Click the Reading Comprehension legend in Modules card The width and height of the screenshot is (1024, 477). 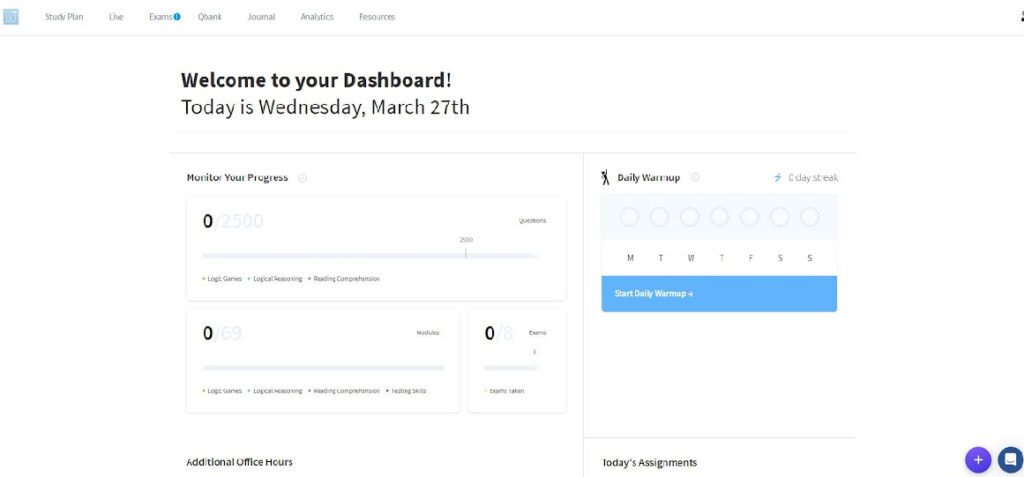344,391
